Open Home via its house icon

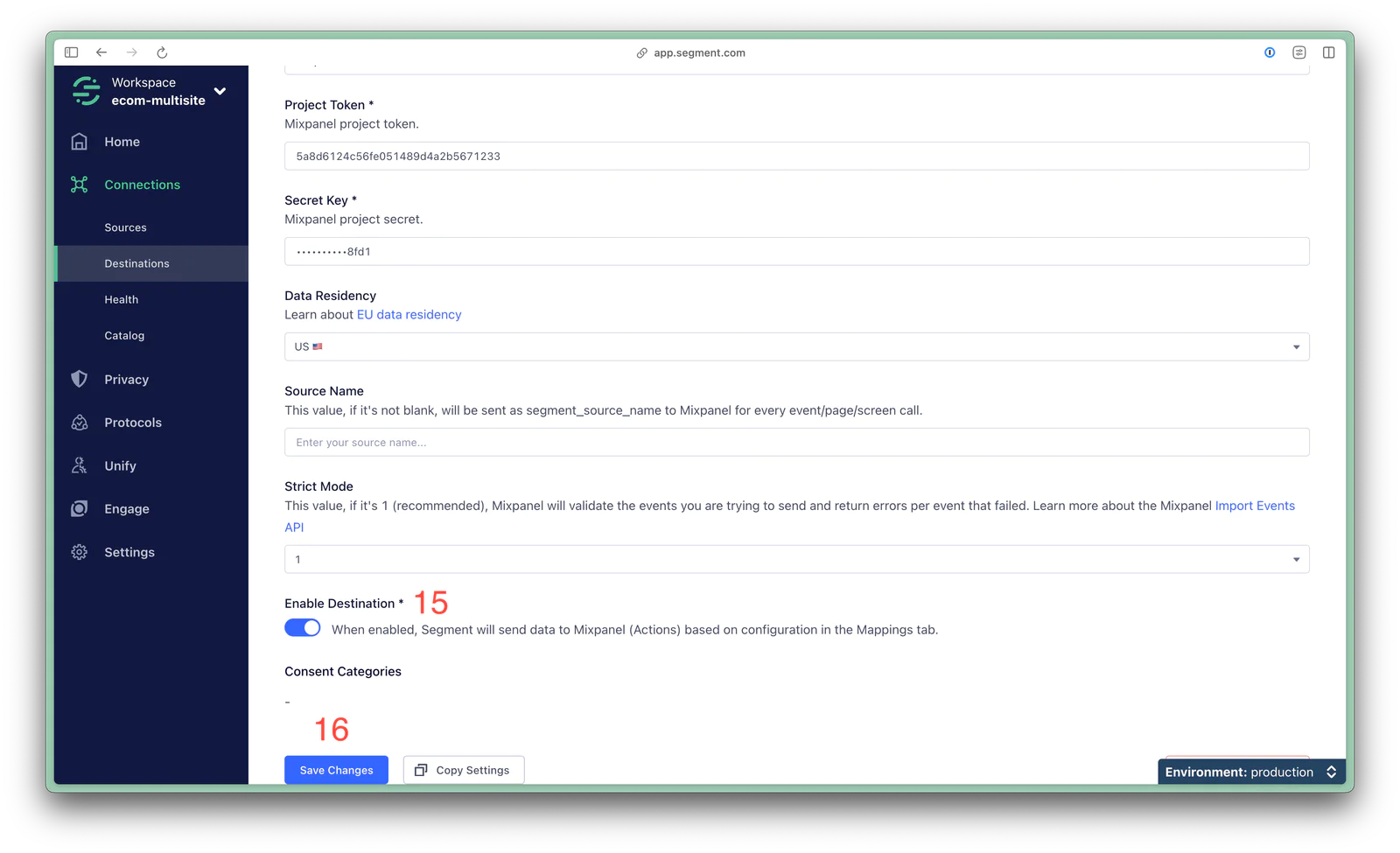coord(80,142)
